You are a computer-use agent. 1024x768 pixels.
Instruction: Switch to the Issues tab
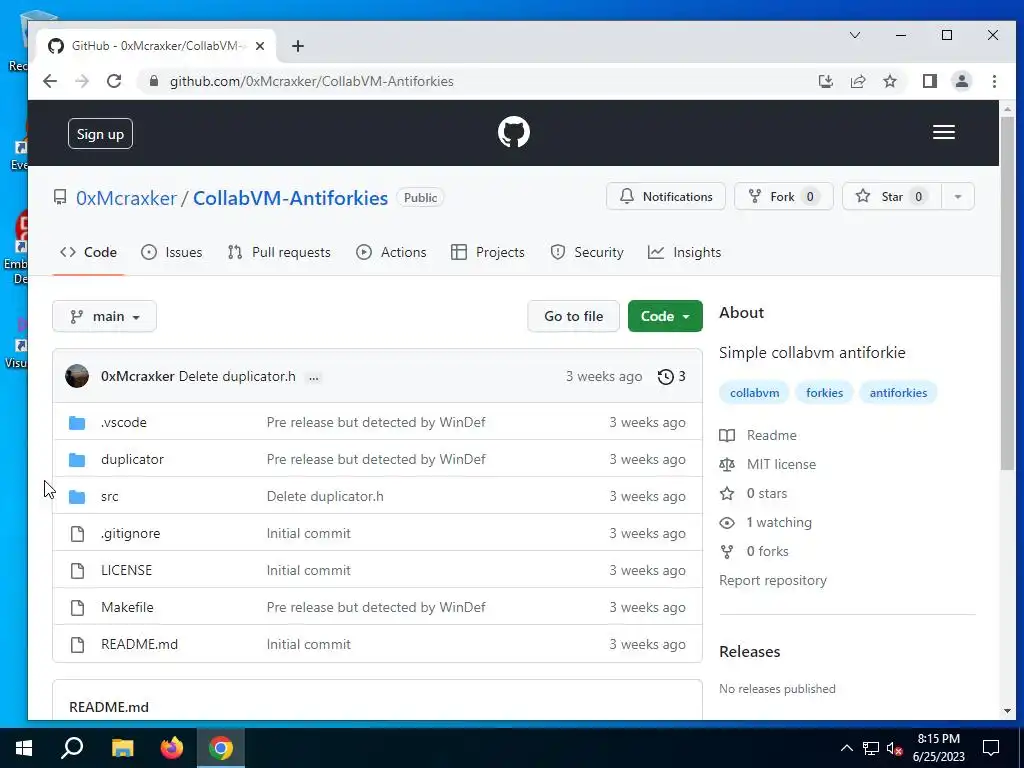pos(172,252)
